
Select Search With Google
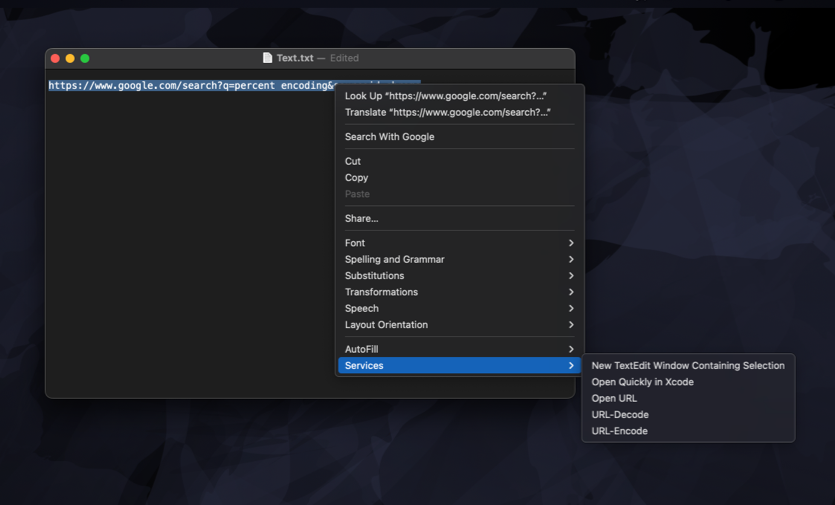tap(459, 137)
